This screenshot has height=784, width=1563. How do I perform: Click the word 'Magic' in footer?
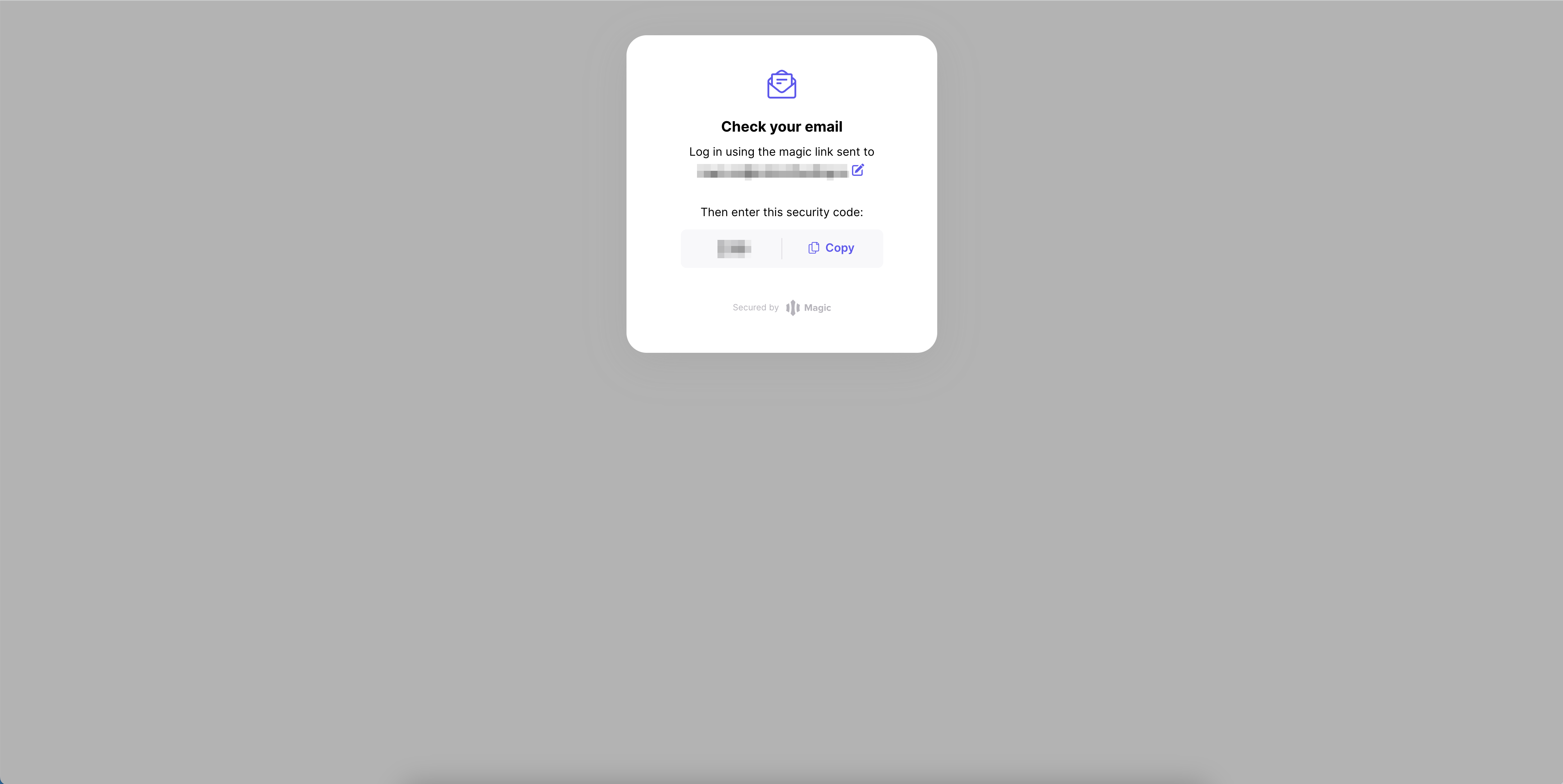(817, 307)
